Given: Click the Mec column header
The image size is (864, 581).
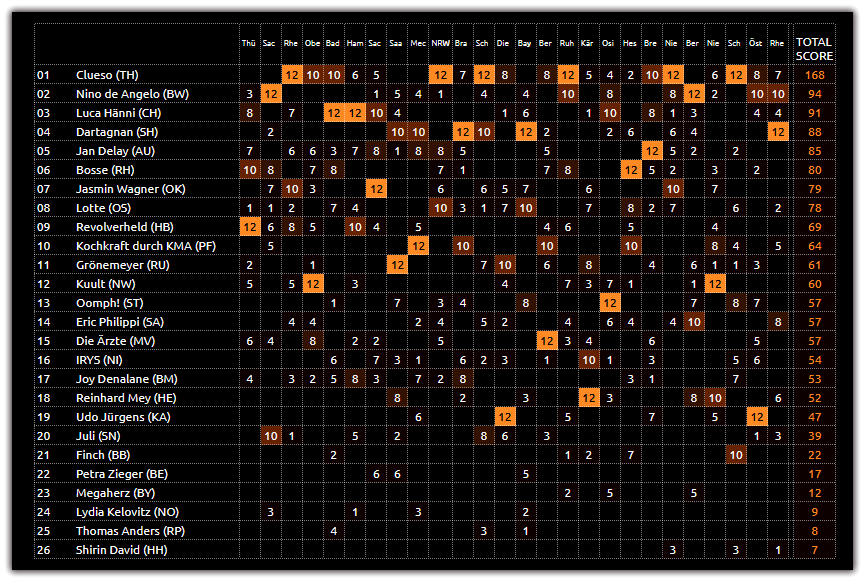Looking at the screenshot, I should [x=418, y=43].
